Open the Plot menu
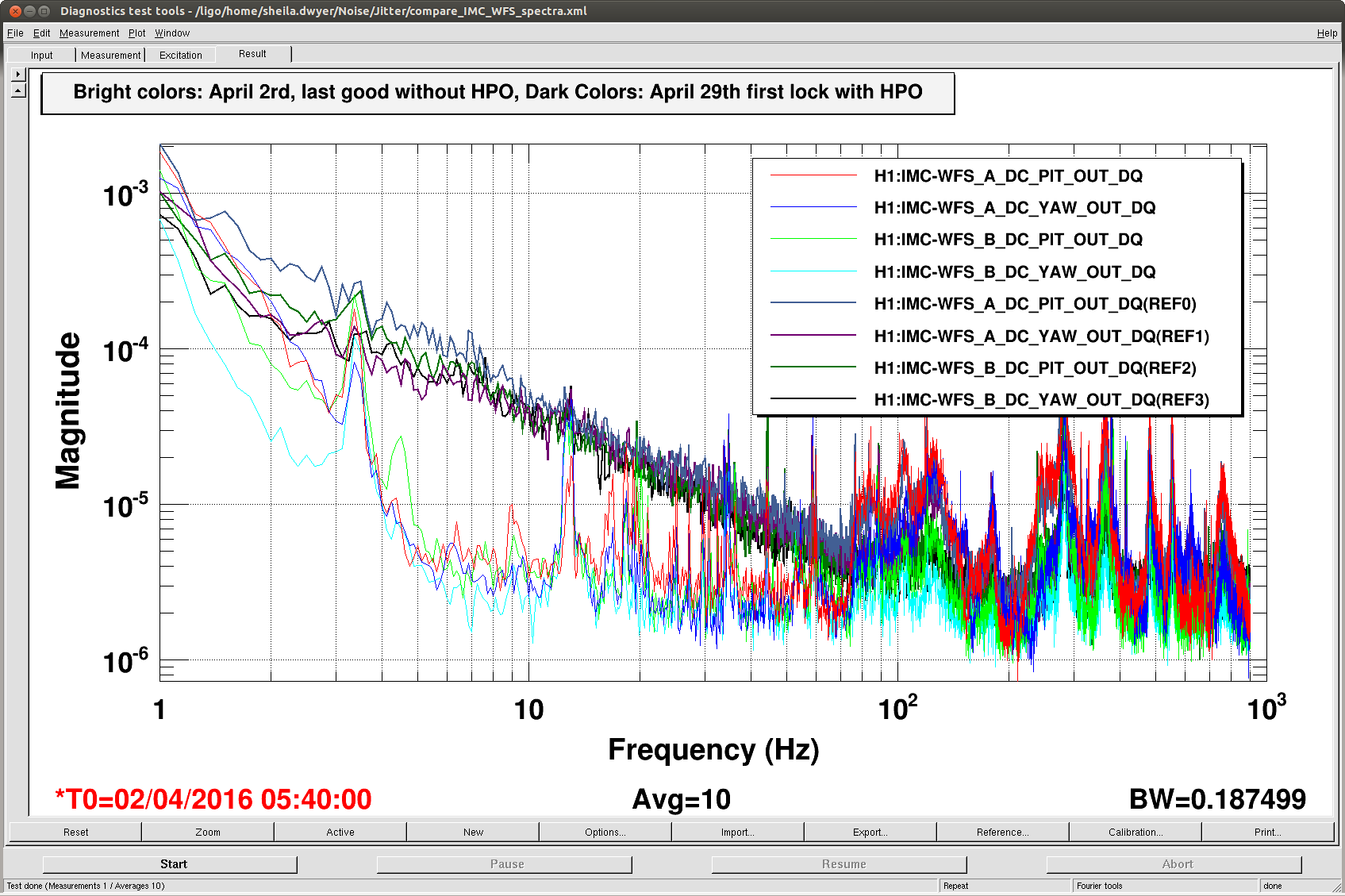The width and height of the screenshot is (1345, 896). click(x=137, y=33)
